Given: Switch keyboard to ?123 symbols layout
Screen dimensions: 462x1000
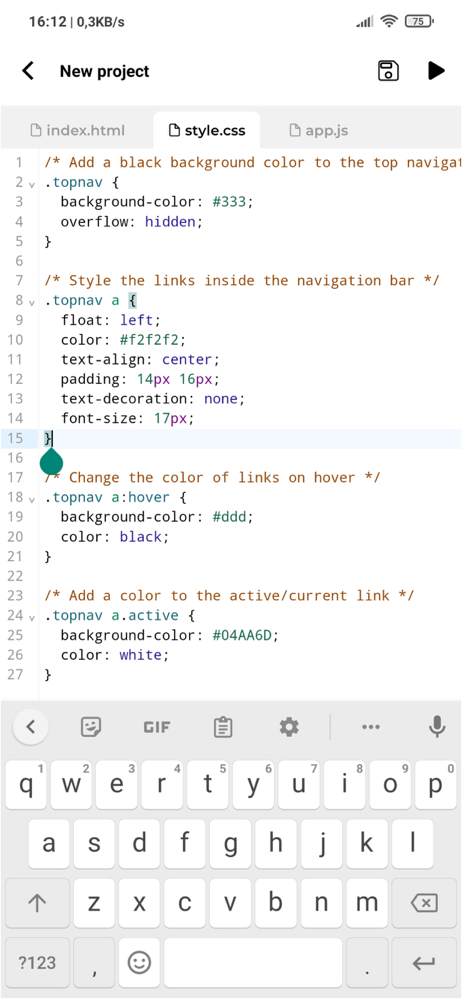Looking at the screenshot, I should tap(38, 962).
